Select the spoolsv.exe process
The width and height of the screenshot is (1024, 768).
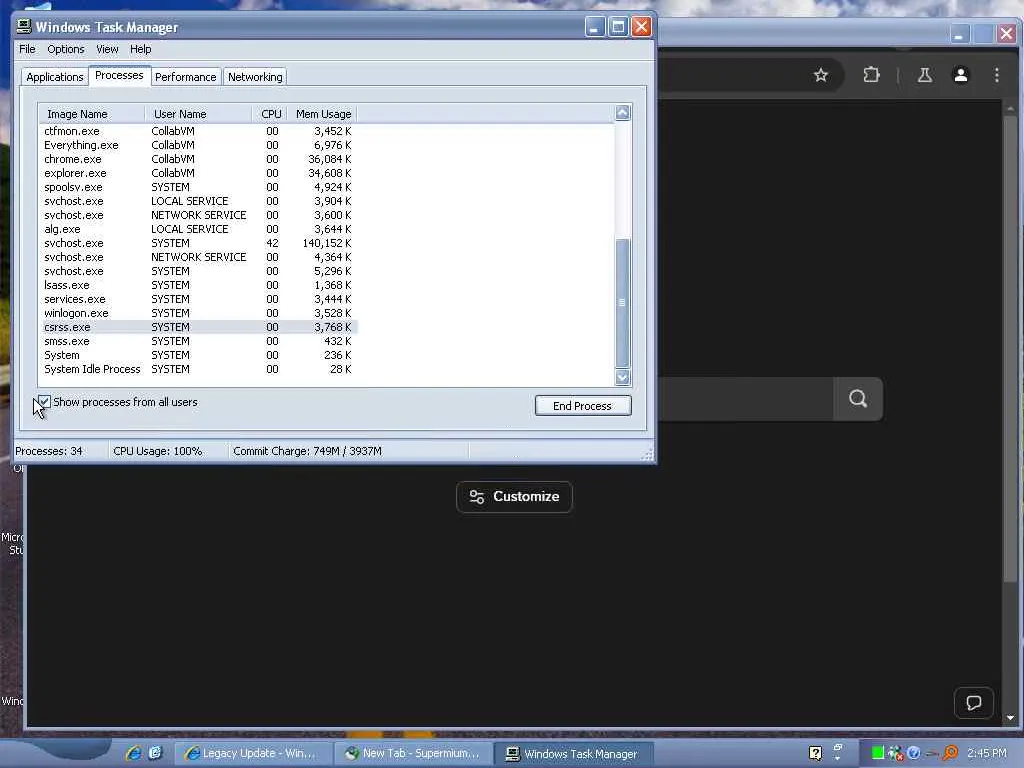pyautogui.click(x=198, y=187)
